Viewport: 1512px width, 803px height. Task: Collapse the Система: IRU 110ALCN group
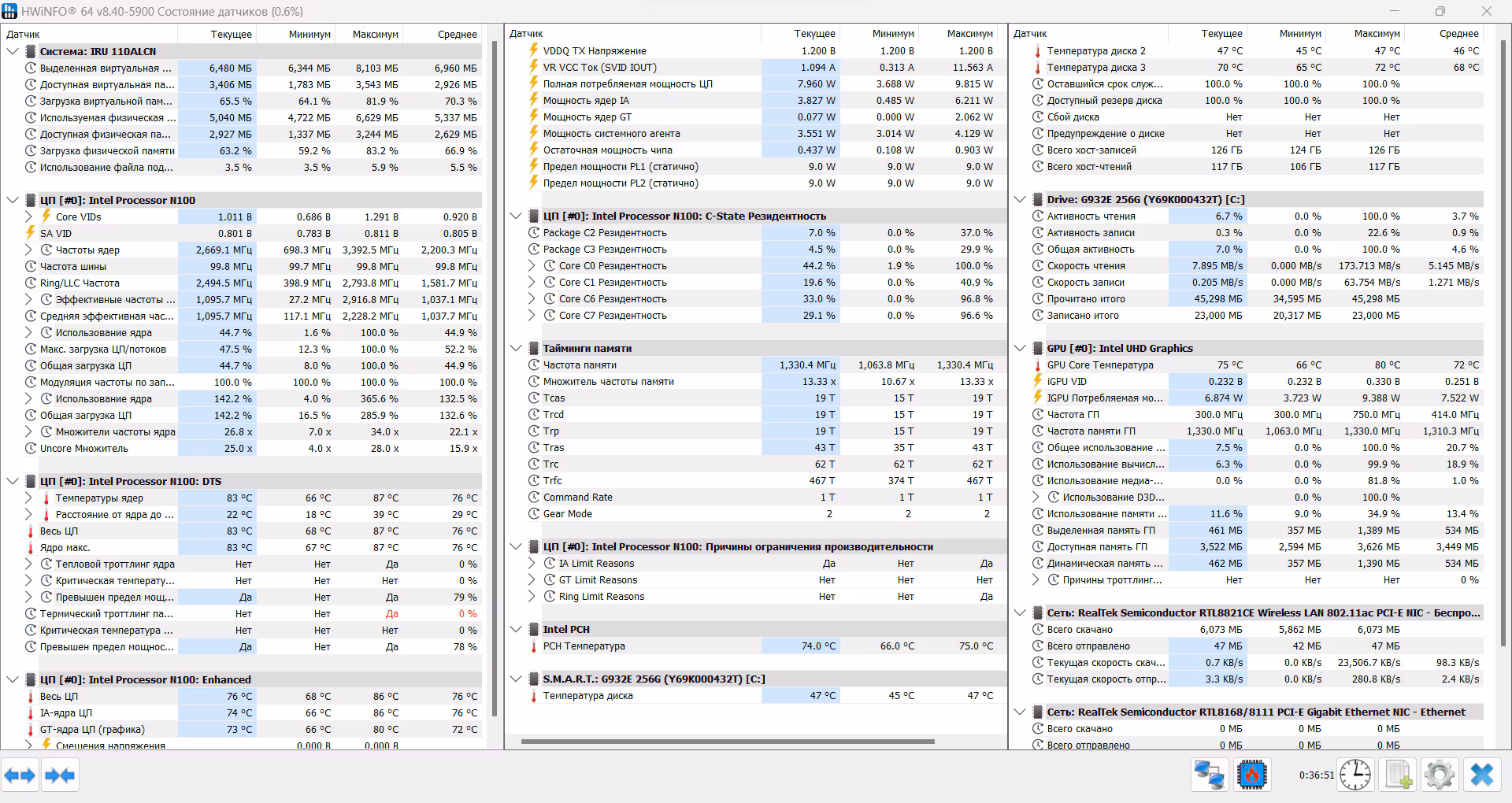coord(13,51)
